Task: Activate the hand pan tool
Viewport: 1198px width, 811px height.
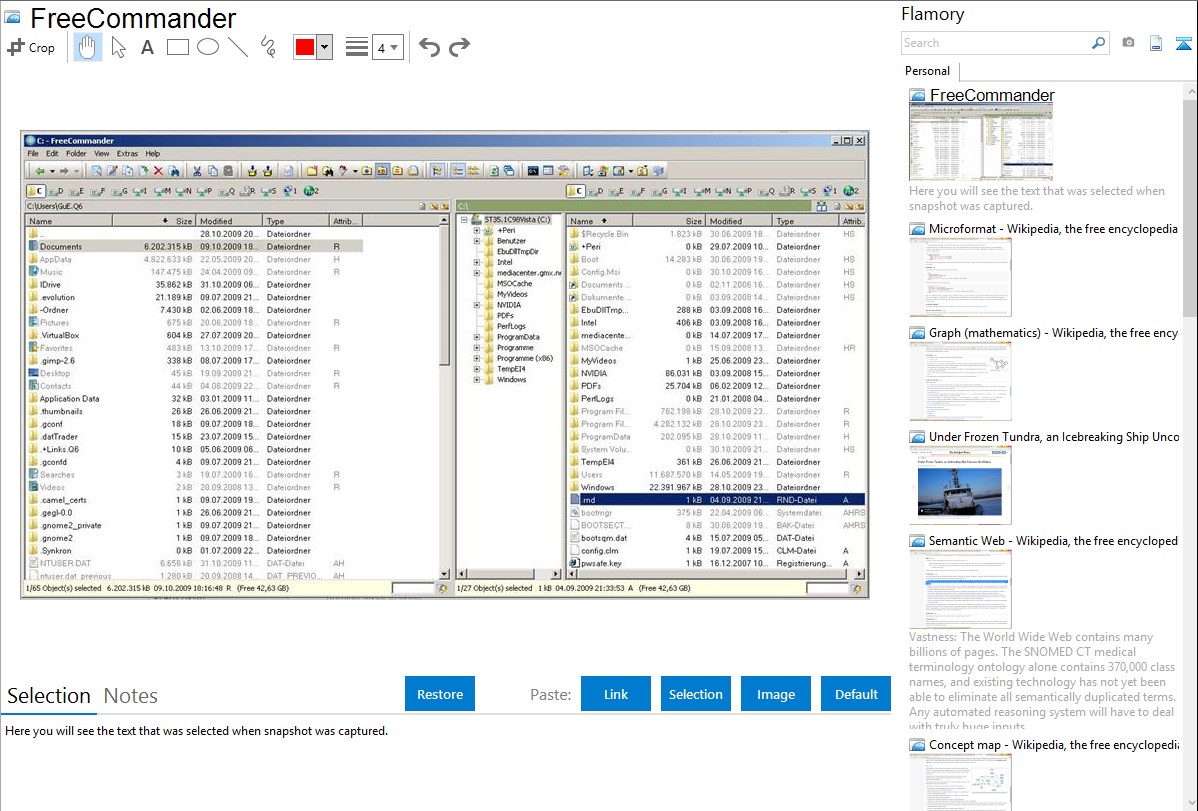Action: [87, 47]
